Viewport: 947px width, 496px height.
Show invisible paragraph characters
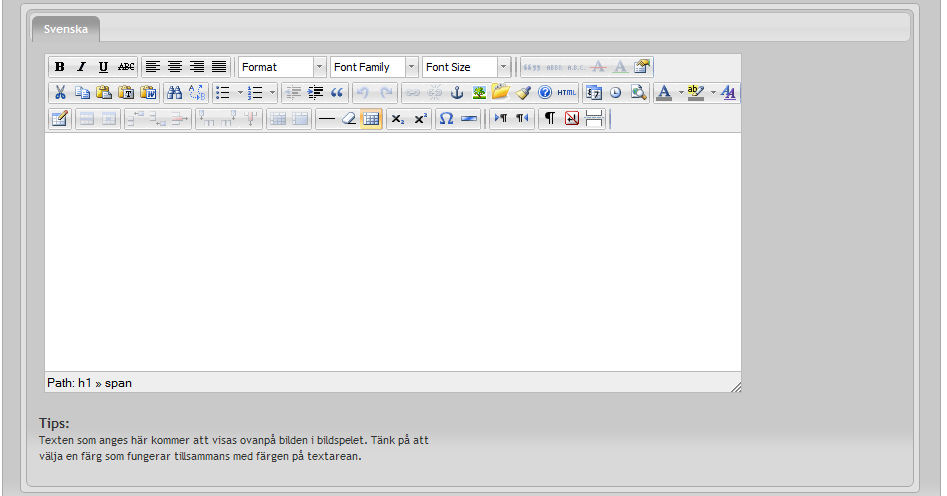[x=550, y=119]
